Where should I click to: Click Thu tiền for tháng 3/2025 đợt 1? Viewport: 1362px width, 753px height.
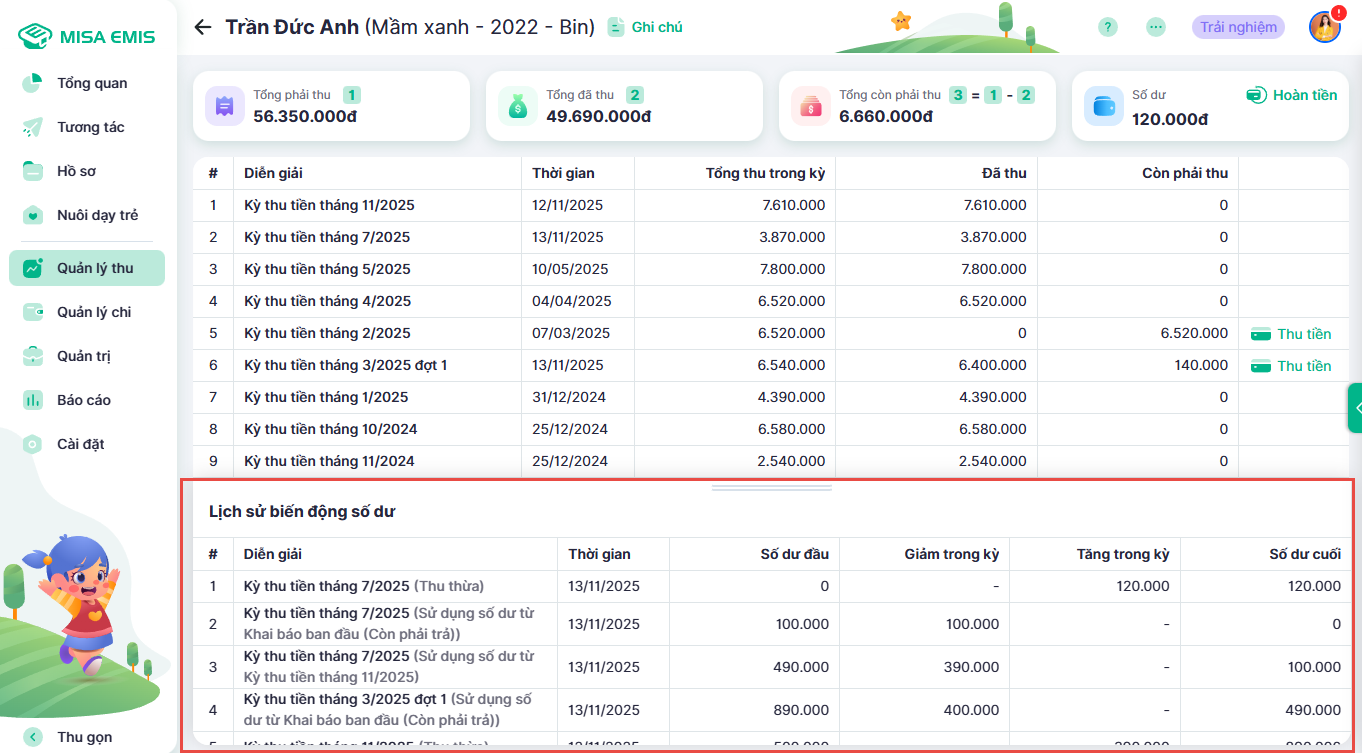click(1292, 366)
